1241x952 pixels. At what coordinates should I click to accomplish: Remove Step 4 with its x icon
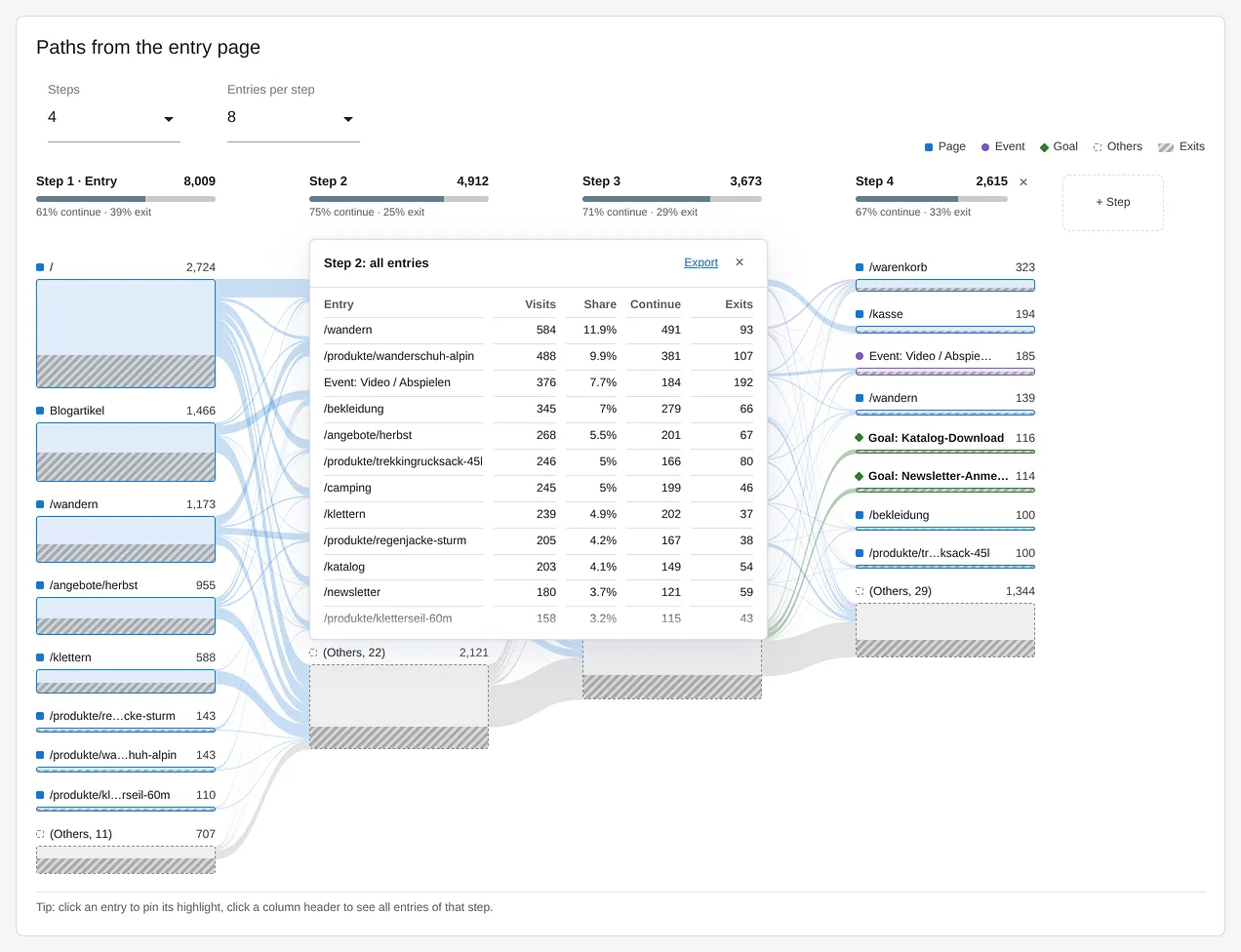1023,182
